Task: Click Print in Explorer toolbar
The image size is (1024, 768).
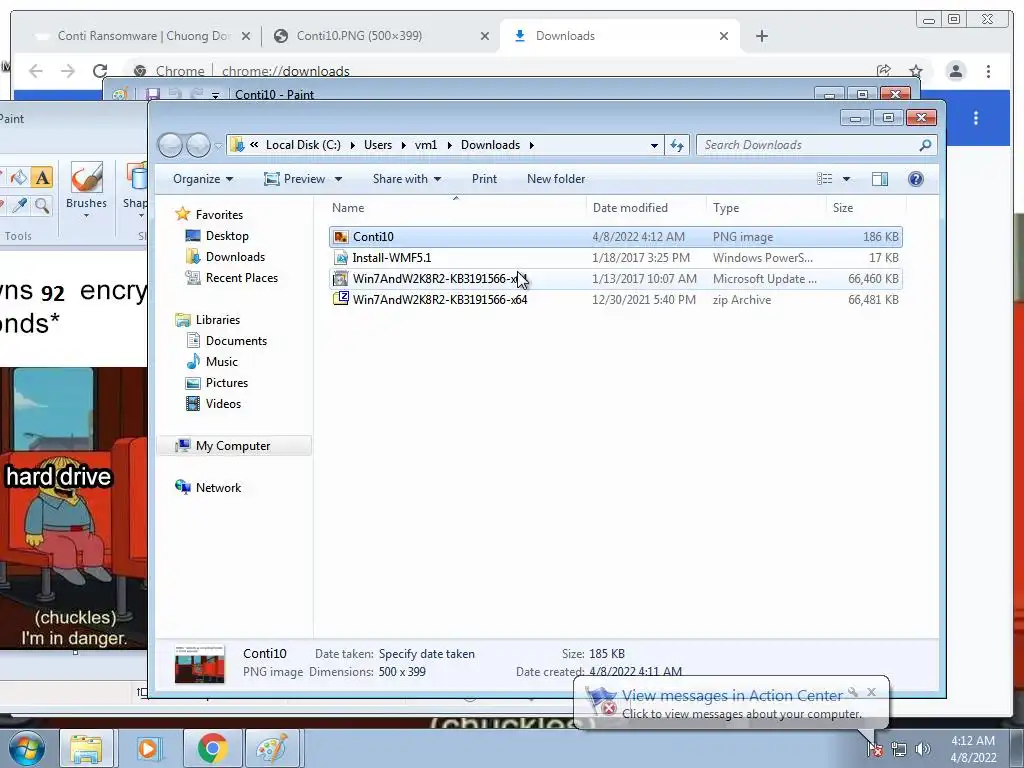Action: [484, 179]
